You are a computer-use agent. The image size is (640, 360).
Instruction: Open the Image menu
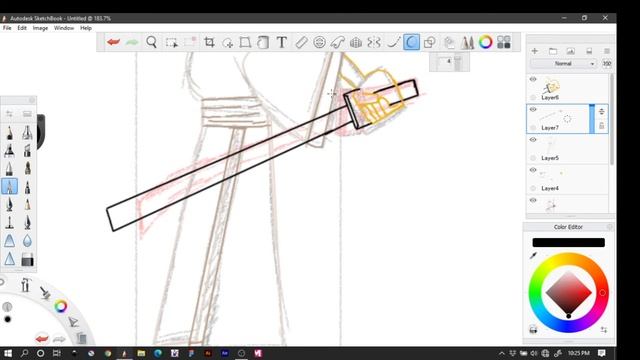(40, 28)
